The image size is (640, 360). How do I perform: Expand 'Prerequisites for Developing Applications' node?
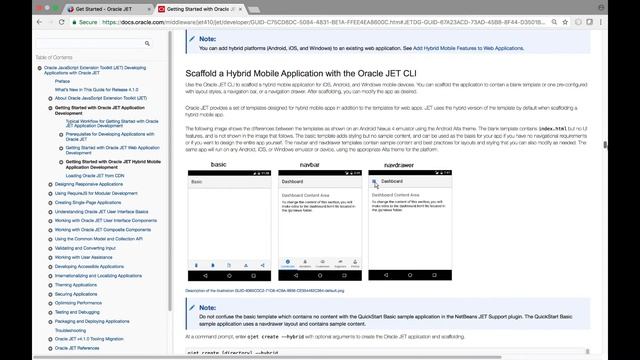pos(61,134)
